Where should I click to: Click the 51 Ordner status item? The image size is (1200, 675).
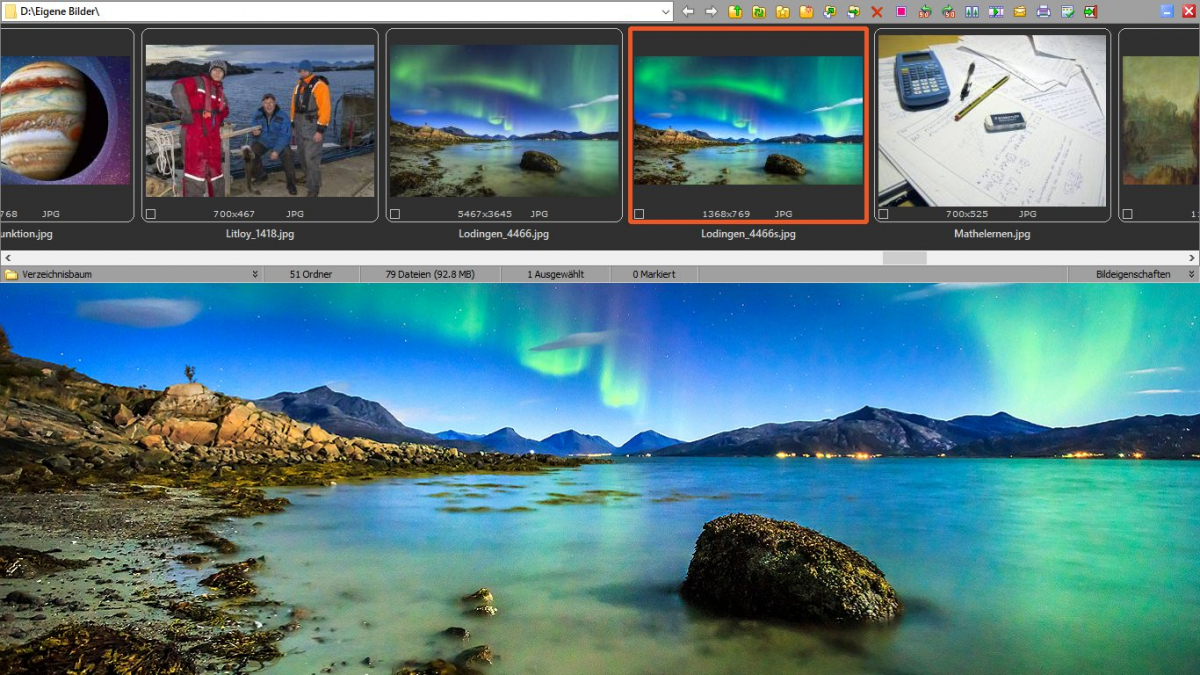coord(310,273)
